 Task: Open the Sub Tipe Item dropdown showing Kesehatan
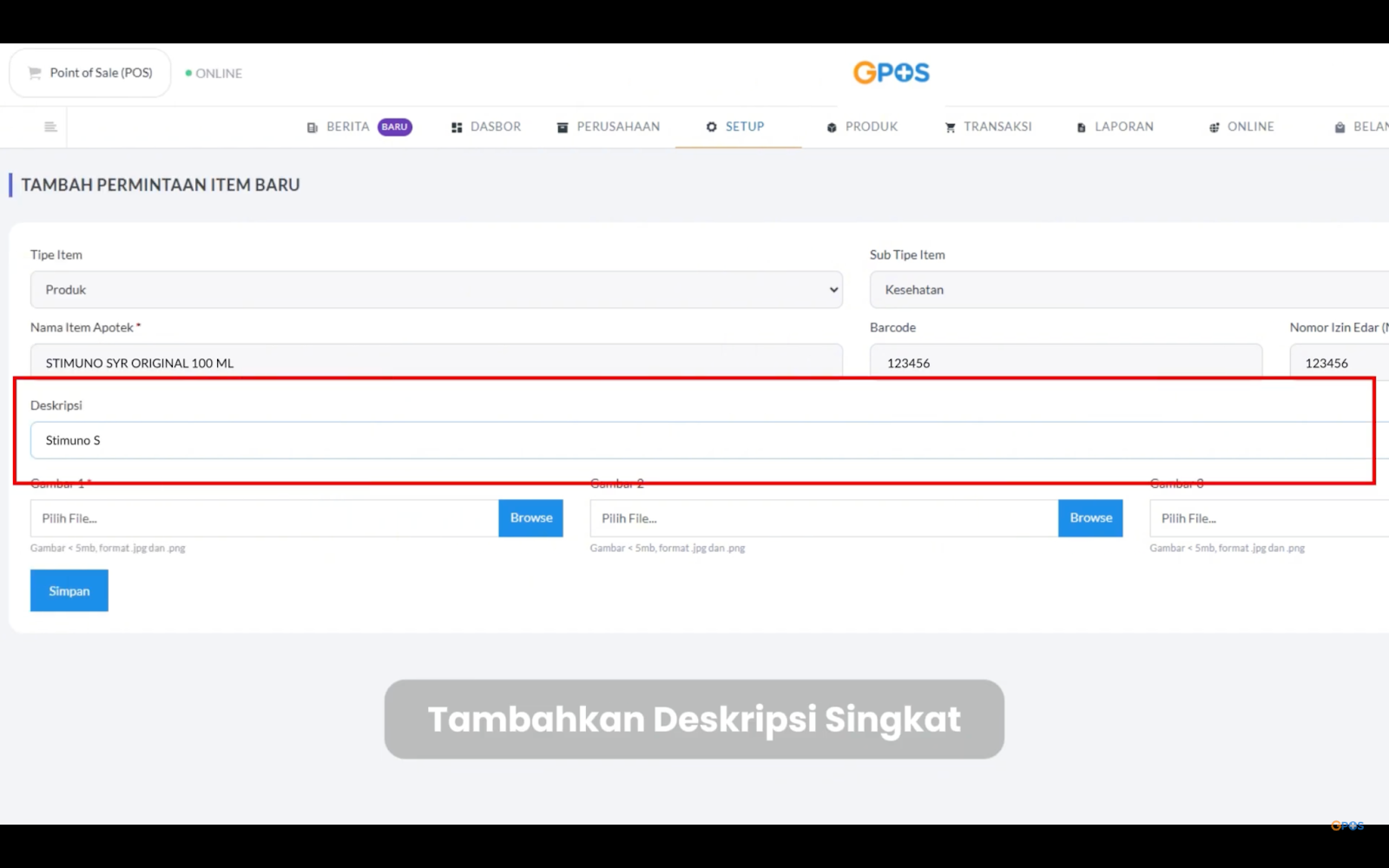[1129, 290]
